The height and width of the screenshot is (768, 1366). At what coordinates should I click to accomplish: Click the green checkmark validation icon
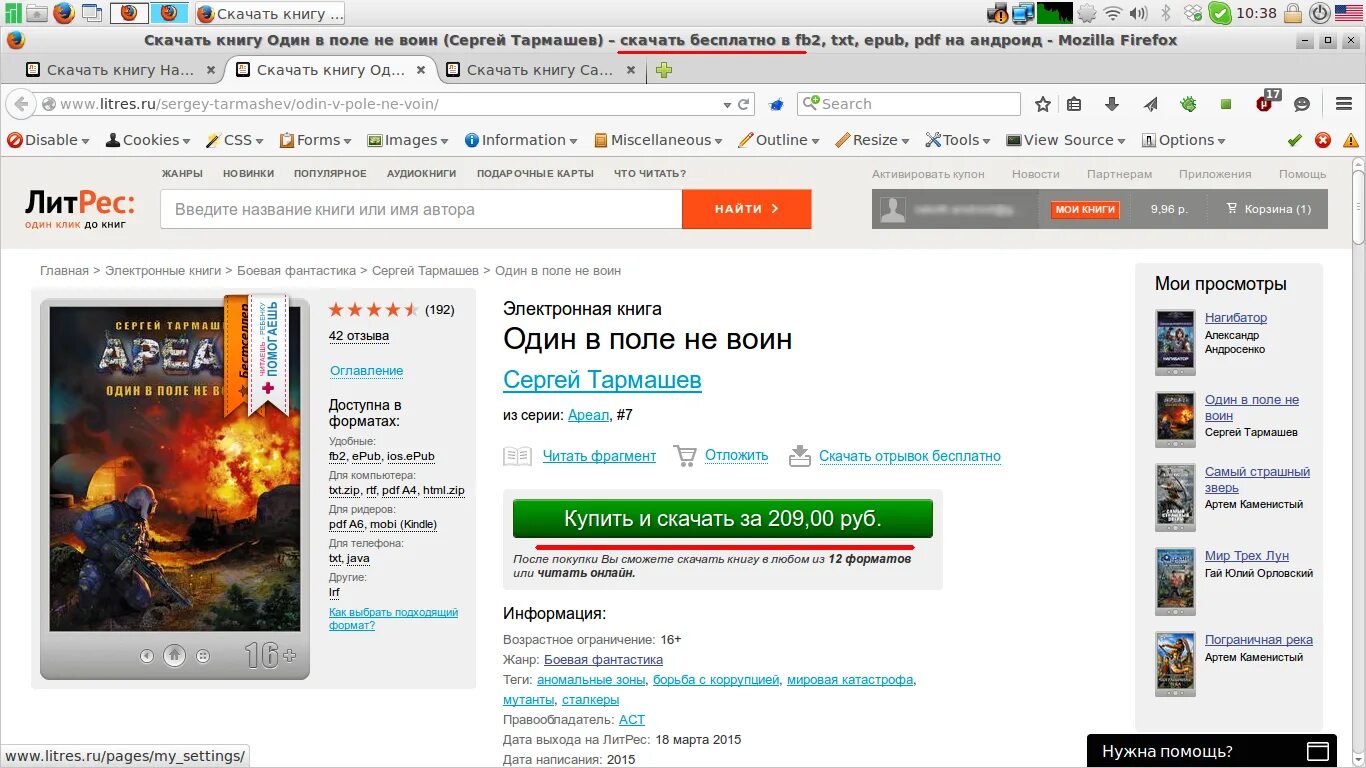[x=1295, y=140]
